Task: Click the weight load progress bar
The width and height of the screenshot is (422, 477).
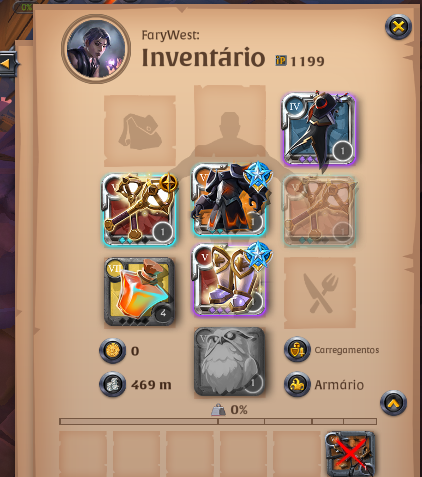Action: [x=218, y=421]
